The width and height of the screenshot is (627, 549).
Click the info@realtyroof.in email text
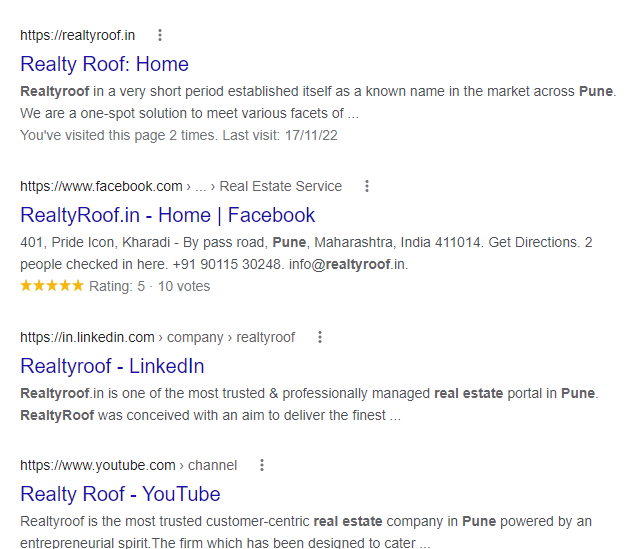tap(348, 264)
